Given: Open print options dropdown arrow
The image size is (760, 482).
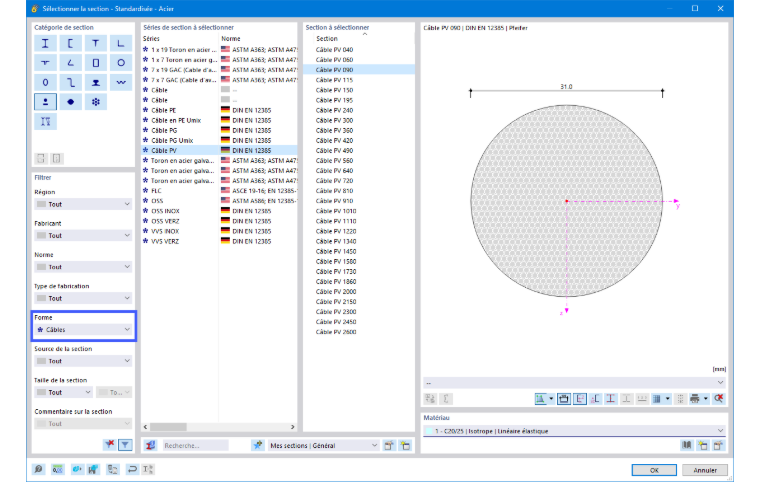Looking at the screenshot, I should (706, 399).
